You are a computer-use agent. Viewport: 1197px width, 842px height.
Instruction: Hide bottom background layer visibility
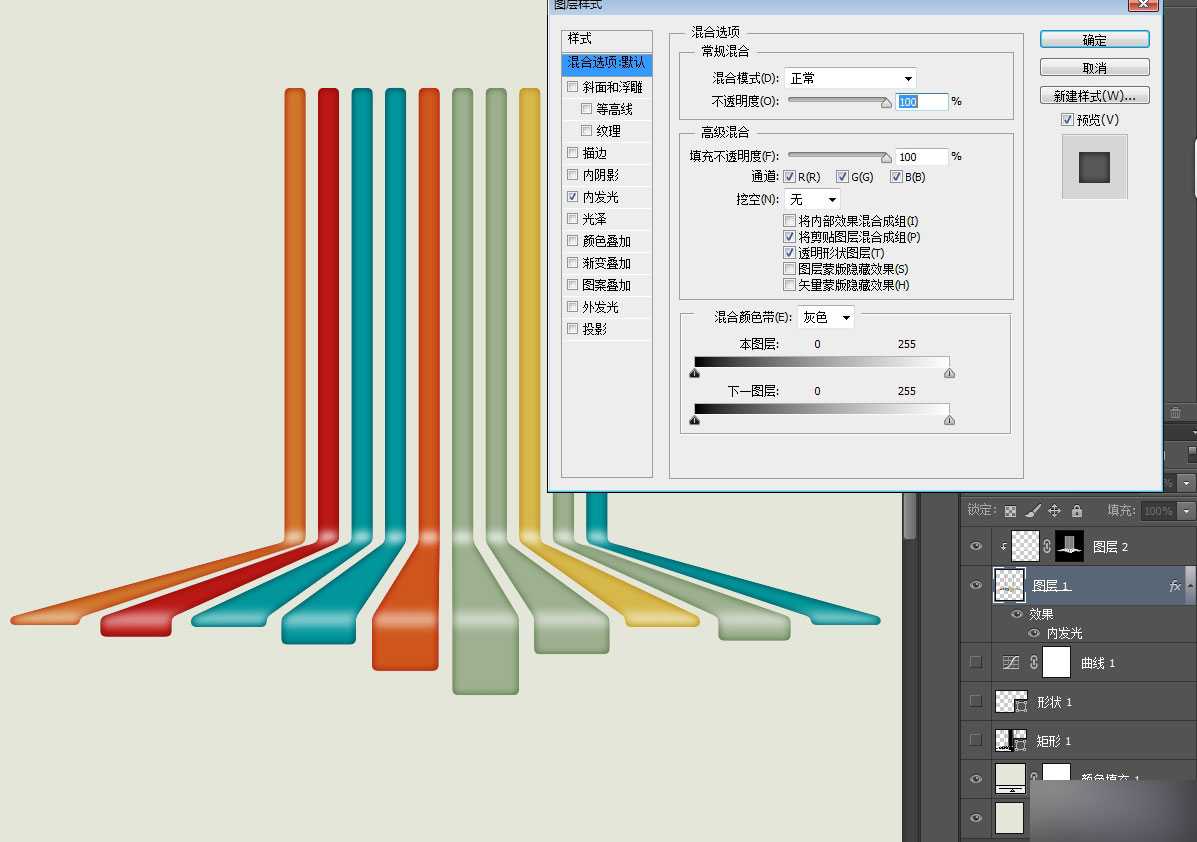click(976, 818)
